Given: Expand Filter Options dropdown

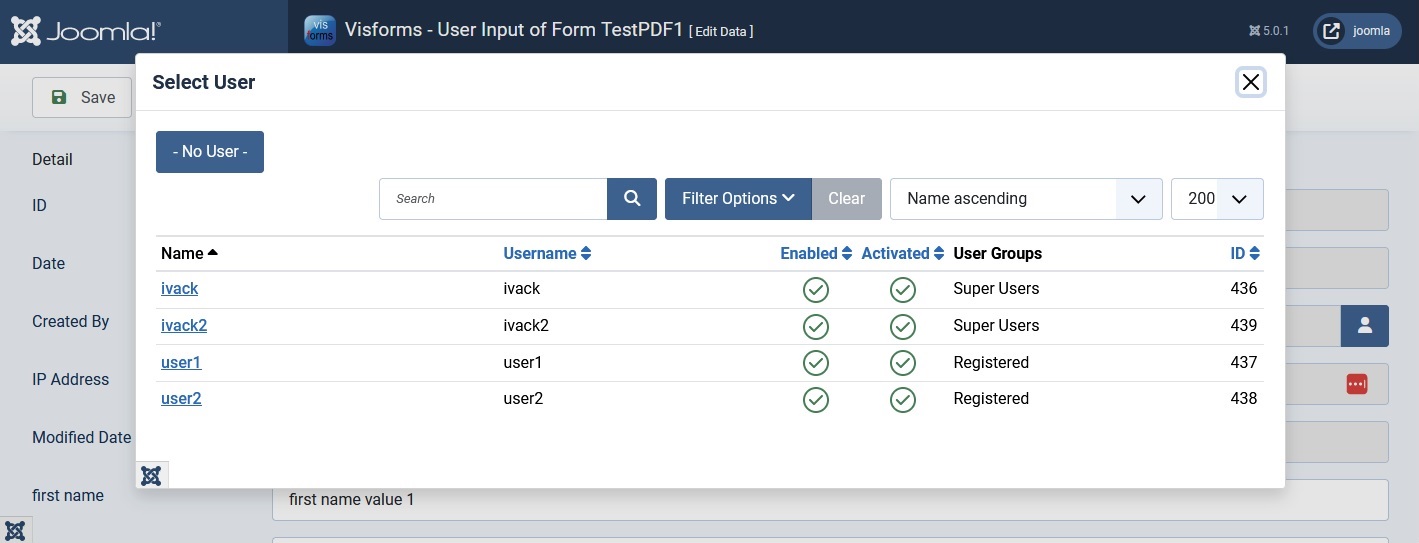Looking at the screenshot, I should pos(738,199).
